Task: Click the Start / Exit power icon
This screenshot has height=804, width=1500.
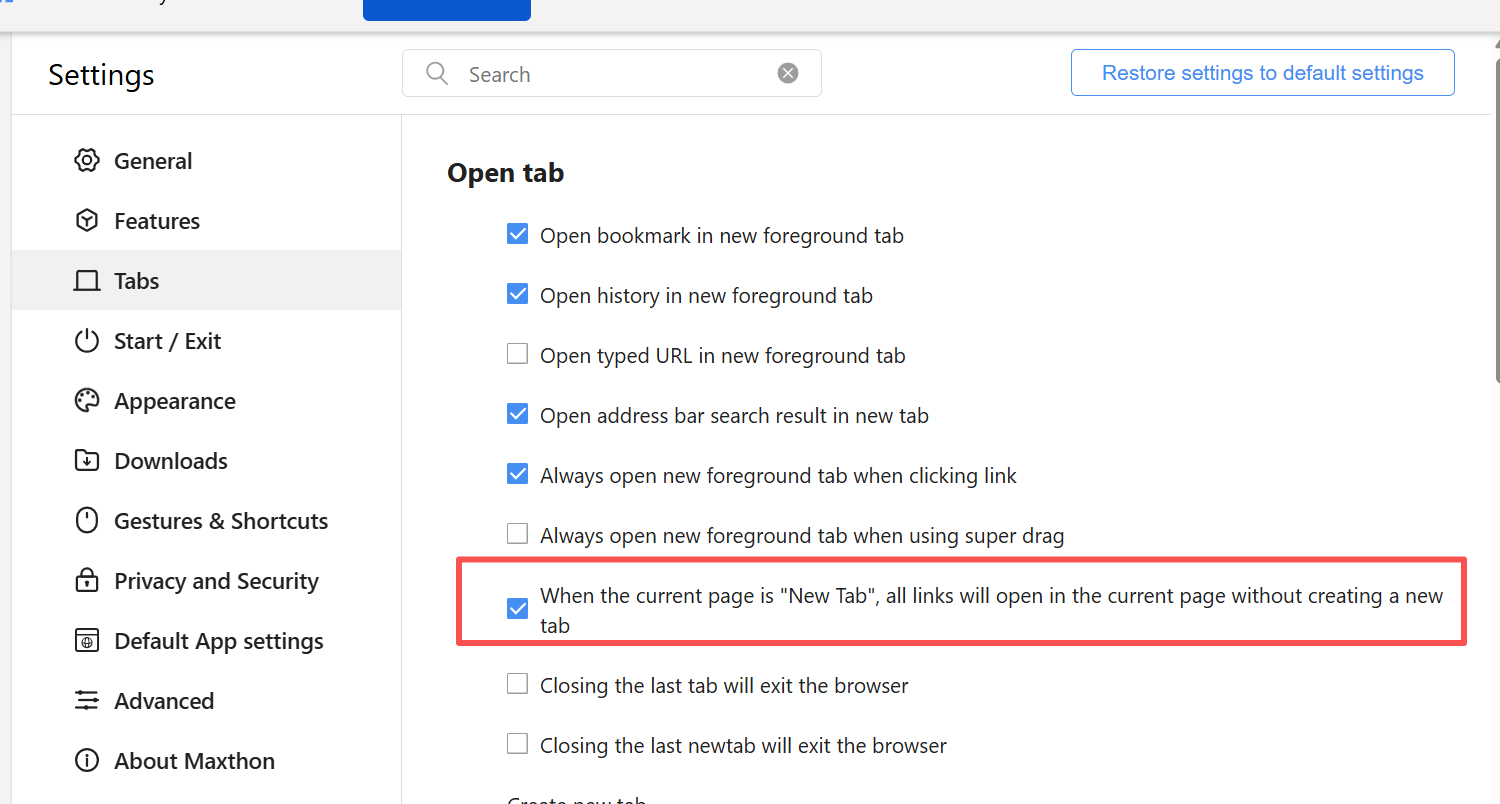Action: click(87, 341)
